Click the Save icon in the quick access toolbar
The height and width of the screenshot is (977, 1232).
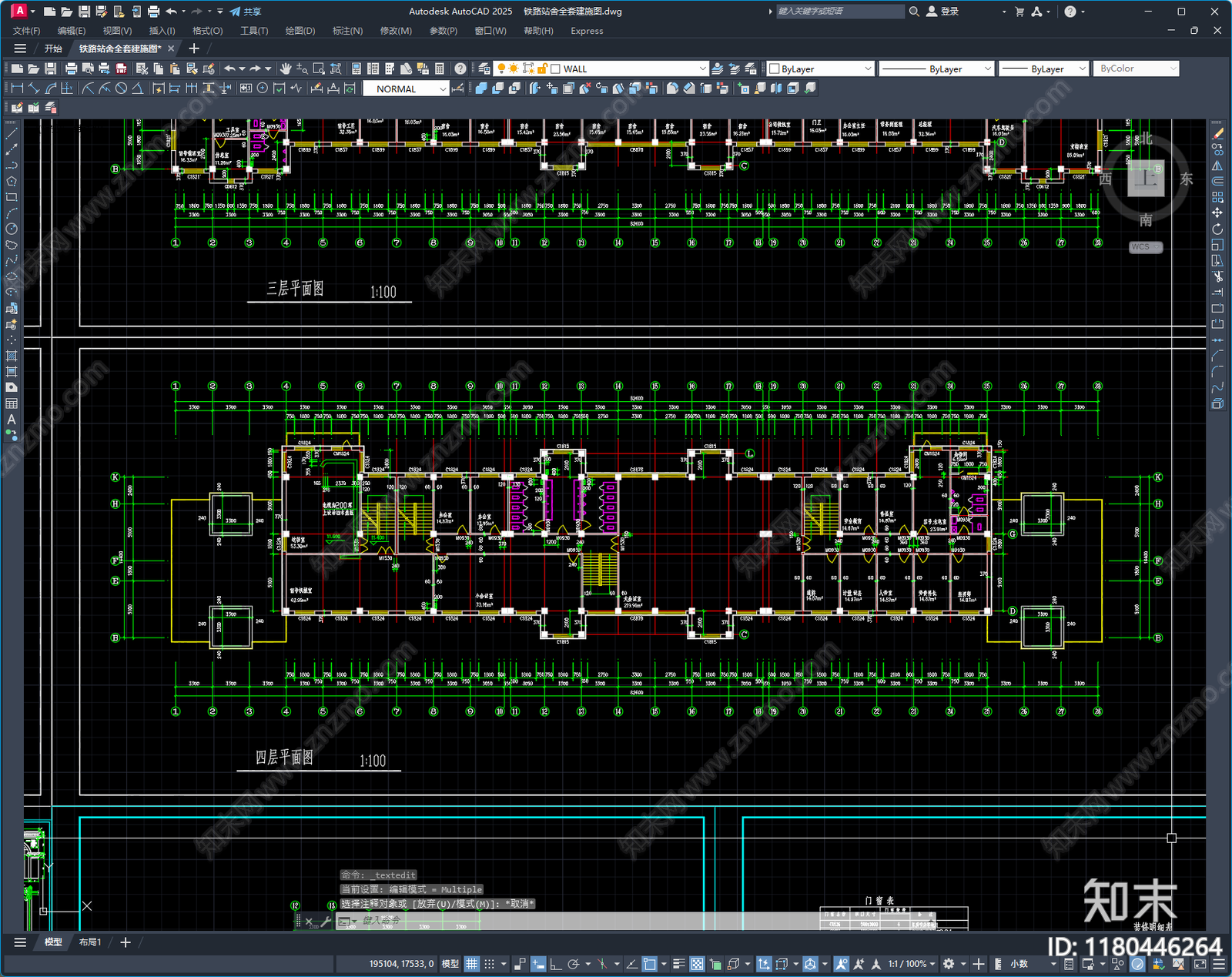85,12
